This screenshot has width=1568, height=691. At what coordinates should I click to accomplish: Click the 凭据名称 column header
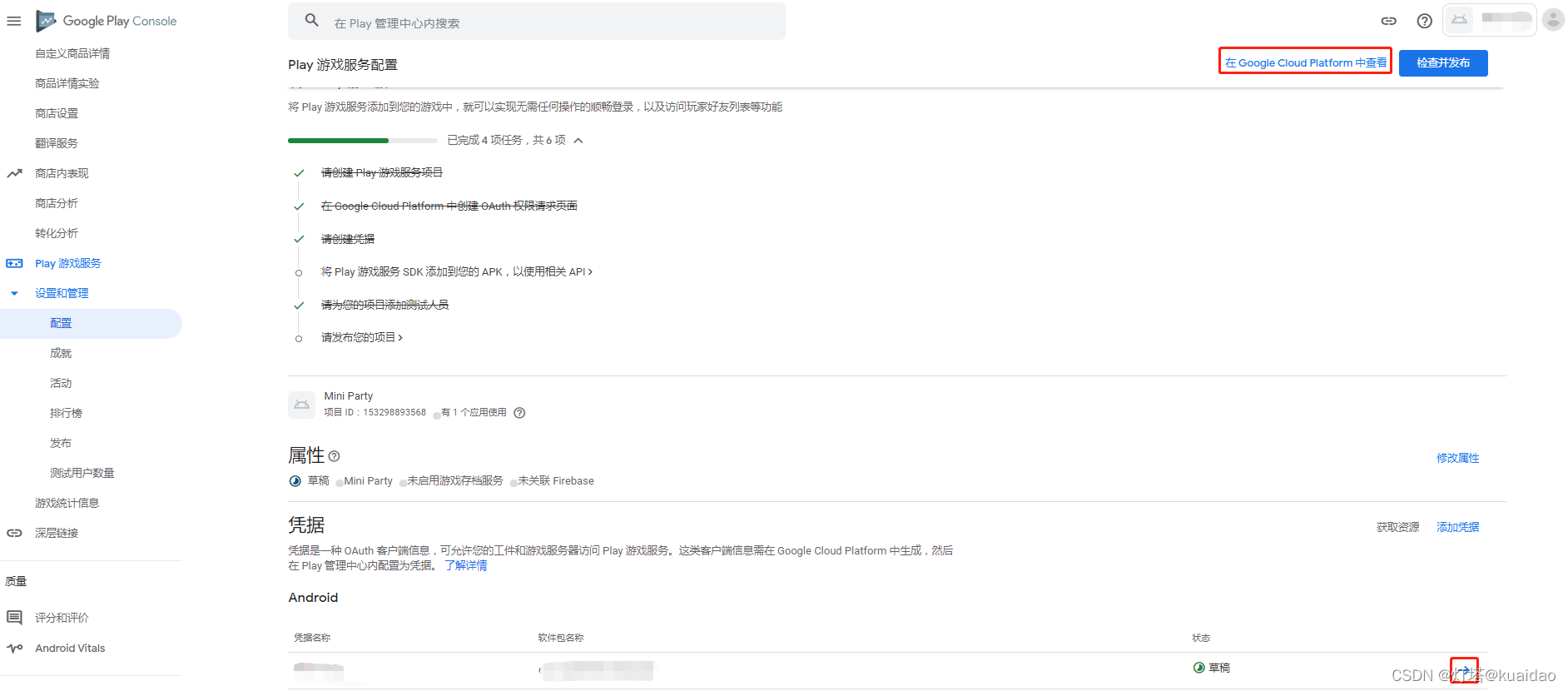312,638
